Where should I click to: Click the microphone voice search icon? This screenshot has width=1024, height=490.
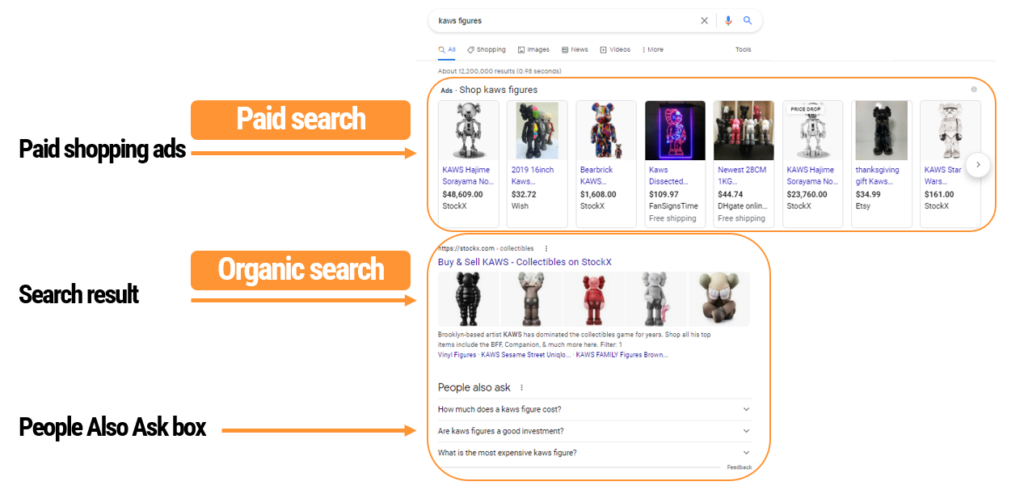728,20
